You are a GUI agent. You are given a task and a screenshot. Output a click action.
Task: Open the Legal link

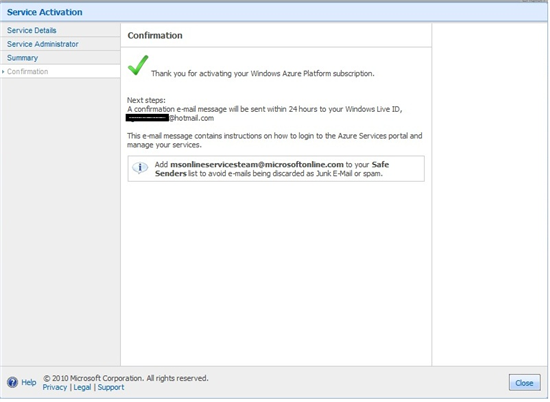coord(82,387)
